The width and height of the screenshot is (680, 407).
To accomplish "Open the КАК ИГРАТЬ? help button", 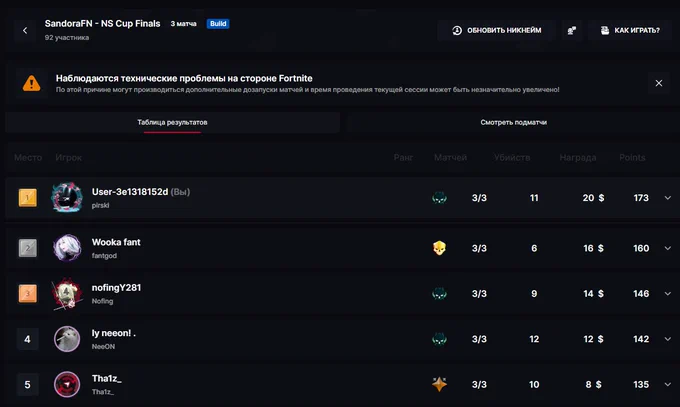I will 630,30.
